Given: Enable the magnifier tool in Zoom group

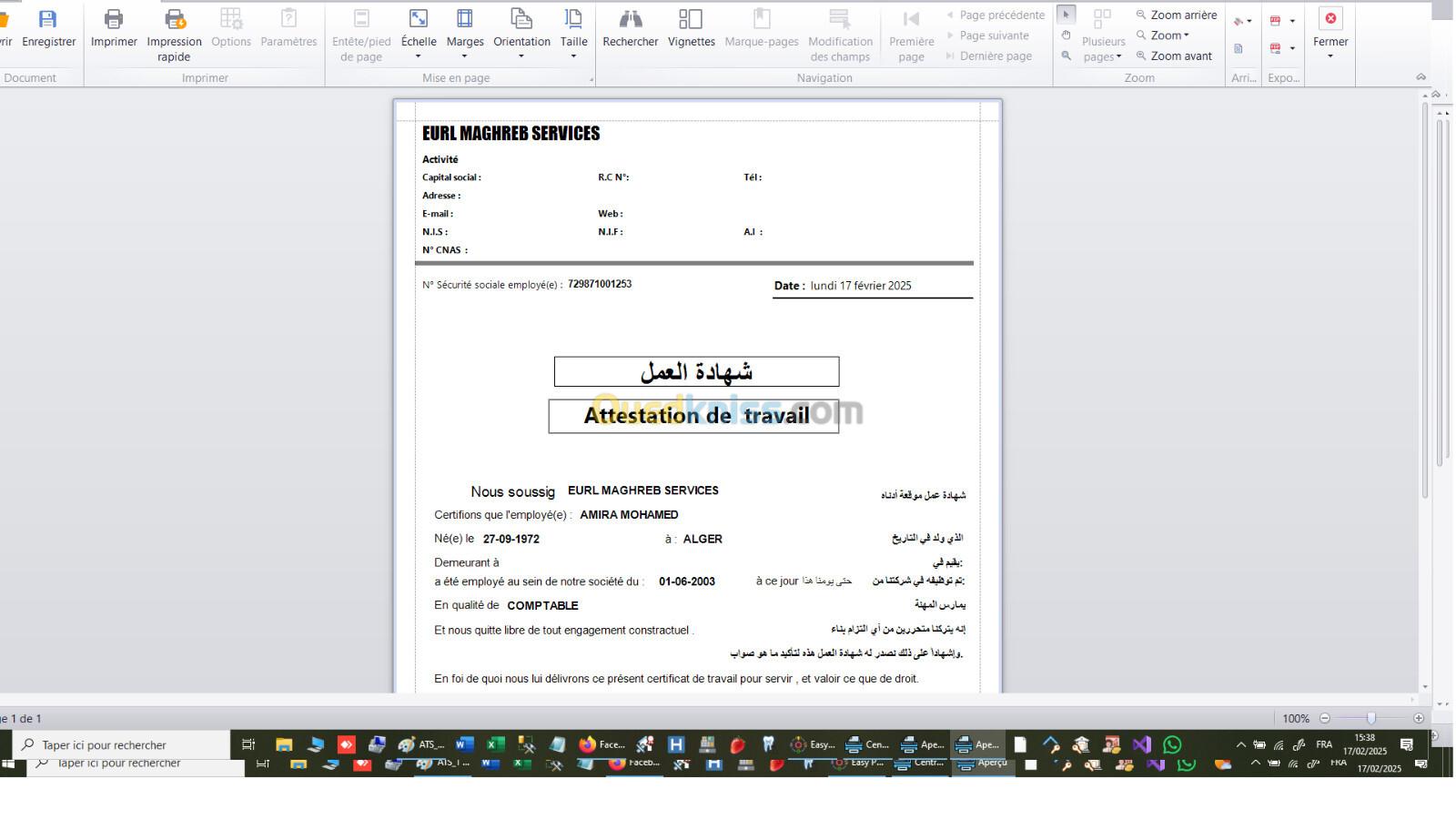Looking at the screenshot, I should tap(1066, 56).
